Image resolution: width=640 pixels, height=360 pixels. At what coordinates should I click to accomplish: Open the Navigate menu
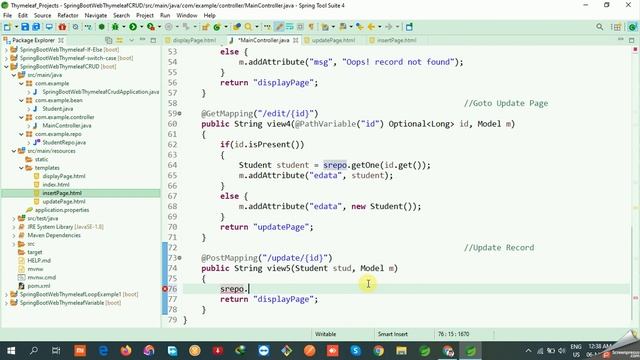(x=96, y=15)
